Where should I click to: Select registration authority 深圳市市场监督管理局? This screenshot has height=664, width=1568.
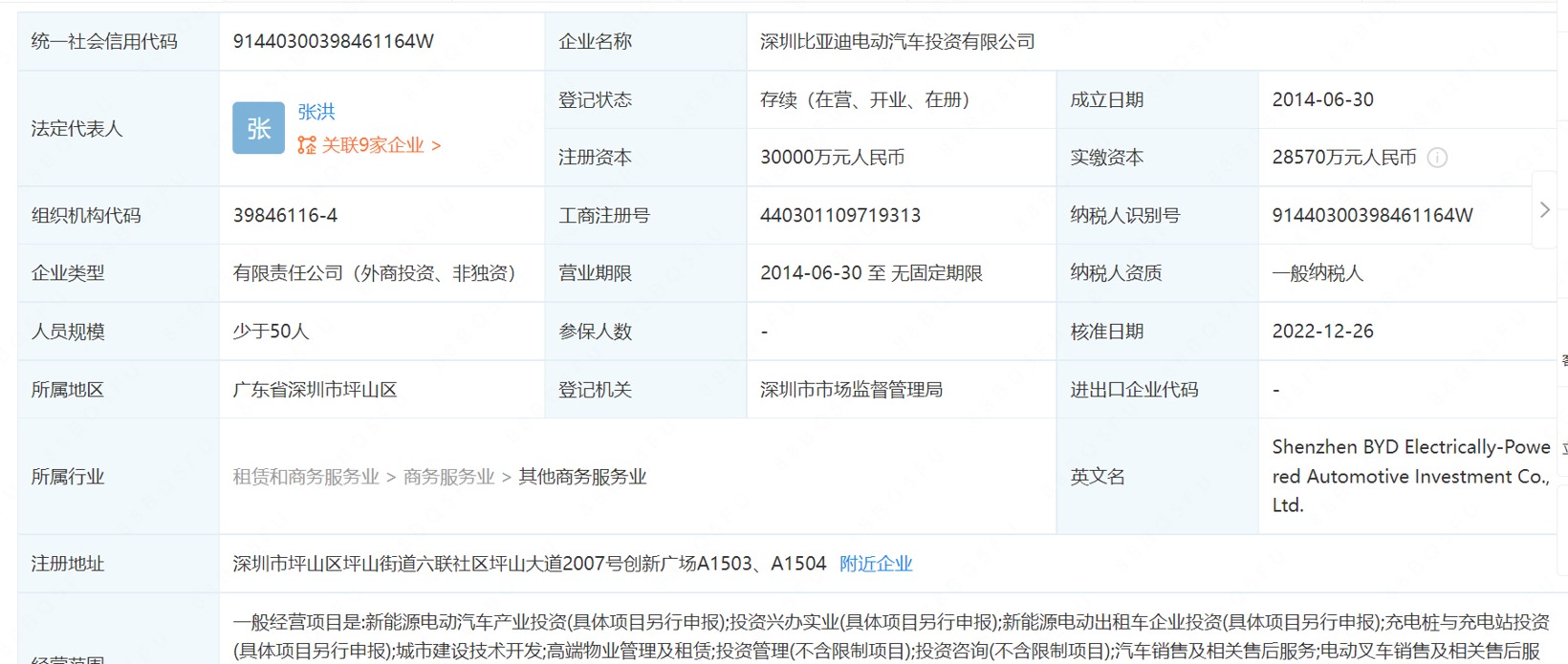click(851, 390)
